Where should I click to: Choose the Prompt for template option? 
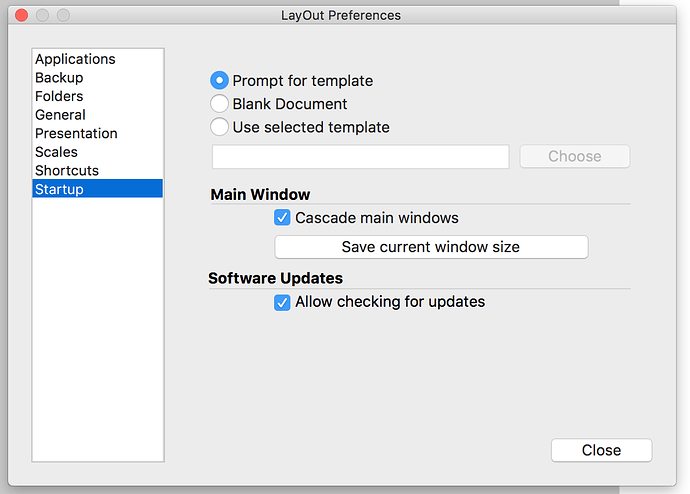pyautogui.click(x=220, y=81)
